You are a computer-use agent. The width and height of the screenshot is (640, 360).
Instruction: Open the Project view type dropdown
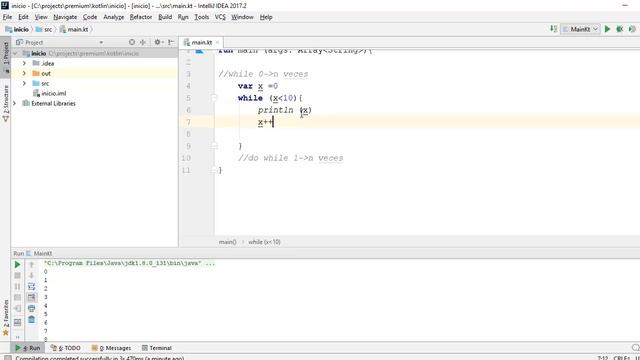(x=101, y=42)
